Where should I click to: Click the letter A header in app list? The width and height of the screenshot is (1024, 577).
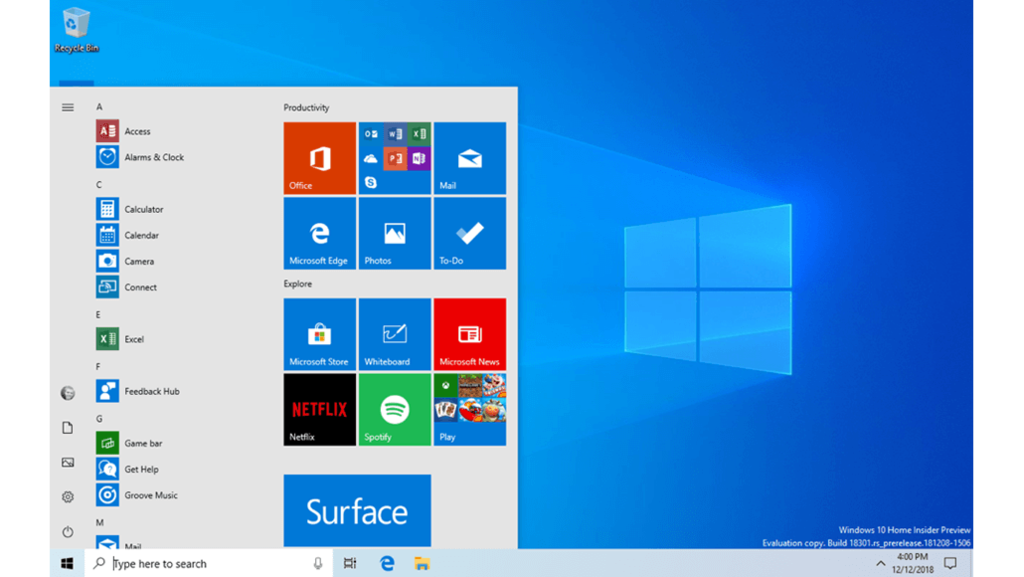(x=99, y=106)
